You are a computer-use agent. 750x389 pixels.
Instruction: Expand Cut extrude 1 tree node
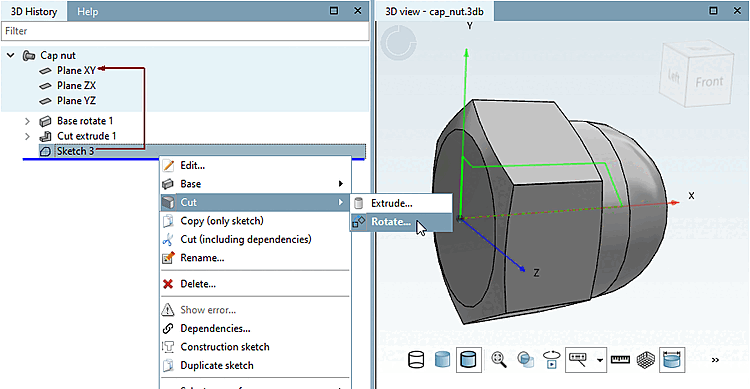[27, 136]
